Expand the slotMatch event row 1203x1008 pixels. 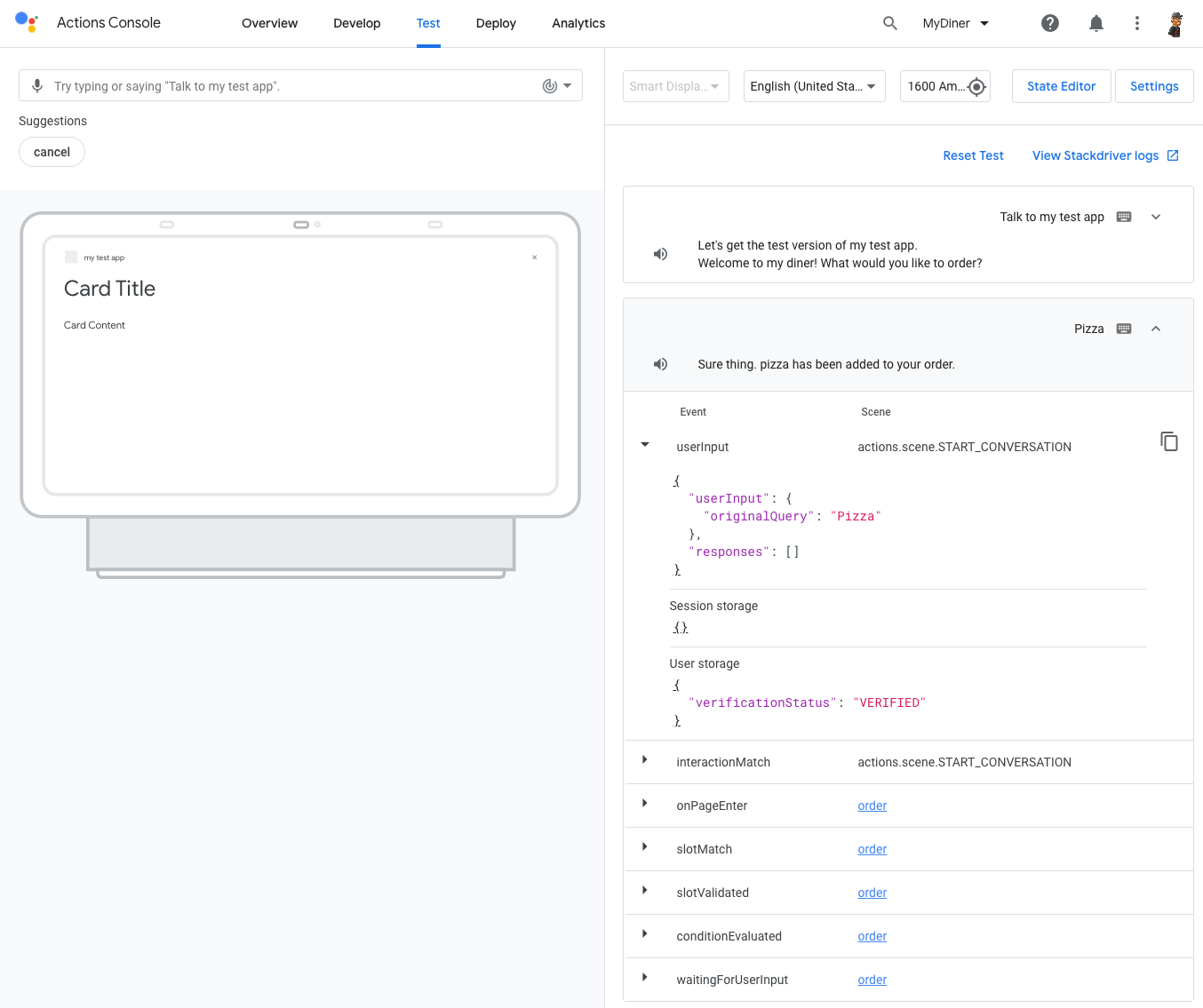click(x=645, y=847)
